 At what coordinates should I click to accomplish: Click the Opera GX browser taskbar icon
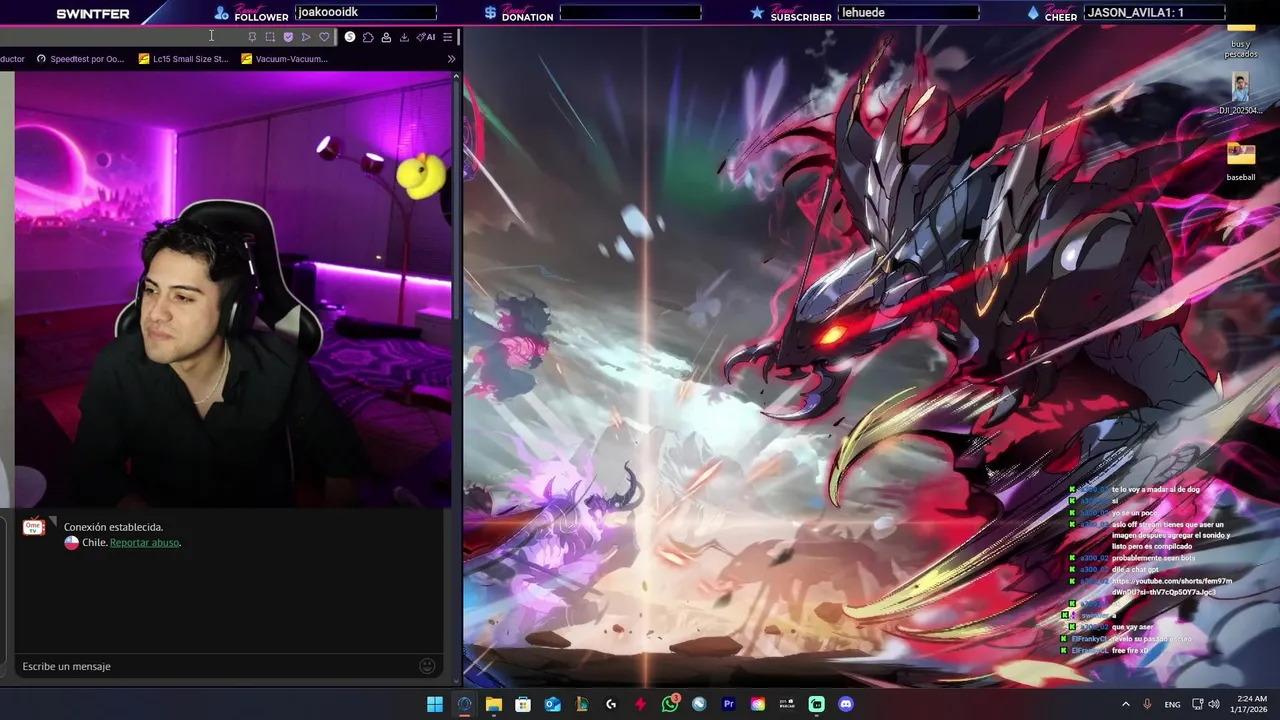[x=464, y=704]
